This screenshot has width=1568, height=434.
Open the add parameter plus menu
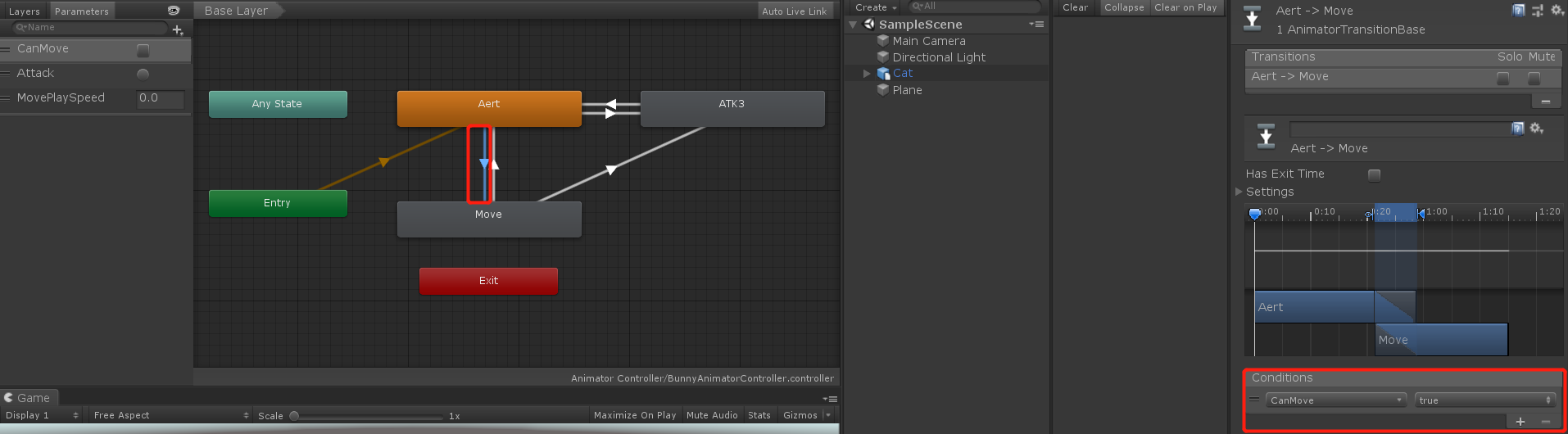[178, 30]
